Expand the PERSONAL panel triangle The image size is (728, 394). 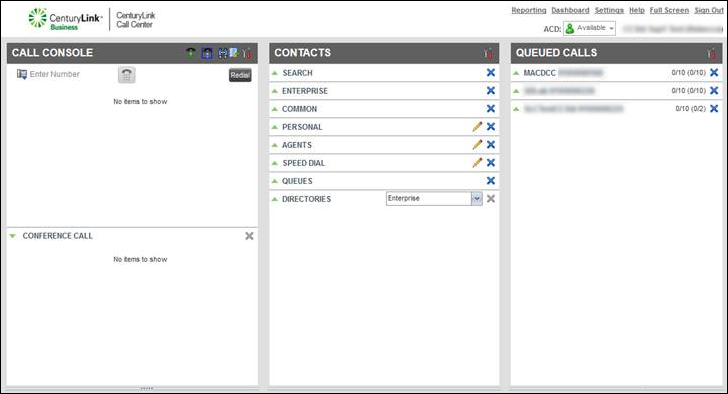pyautogui.click(x=275, y=127)
